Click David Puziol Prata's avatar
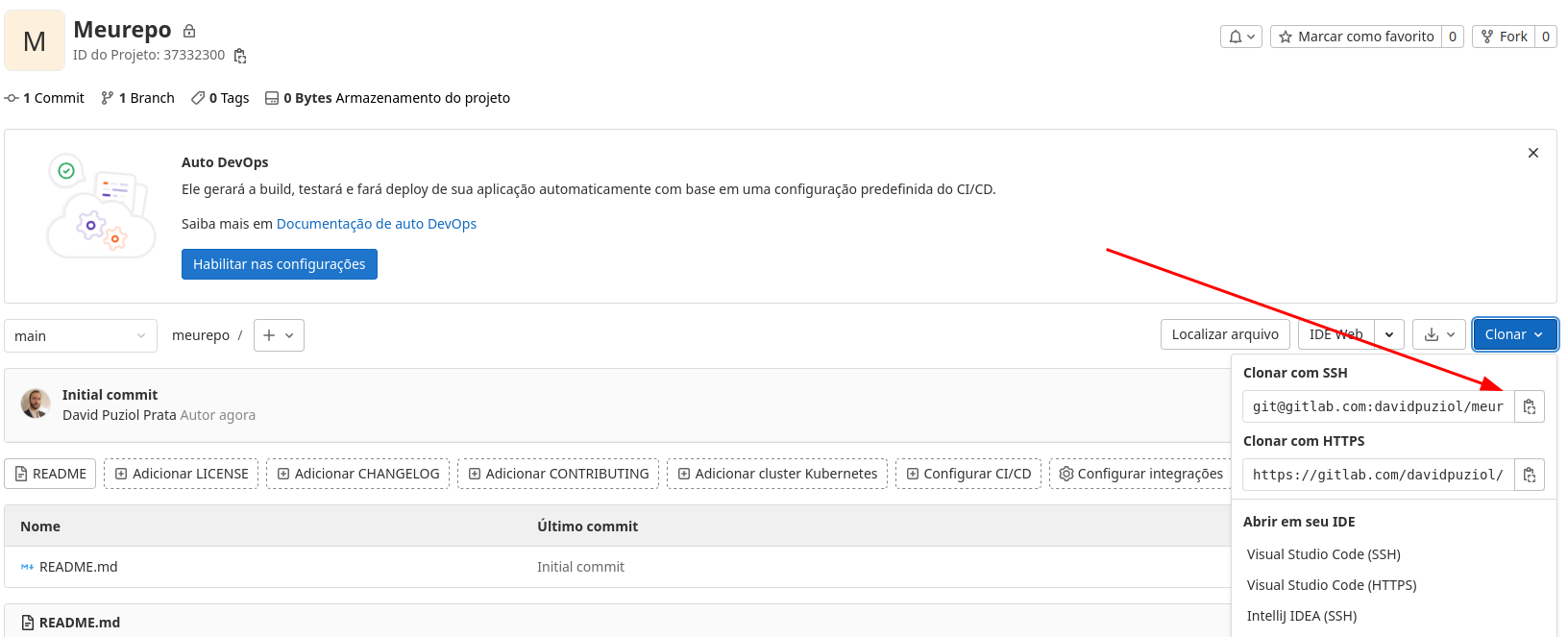This screenshot has width=1568, height=637. point(36,404)
